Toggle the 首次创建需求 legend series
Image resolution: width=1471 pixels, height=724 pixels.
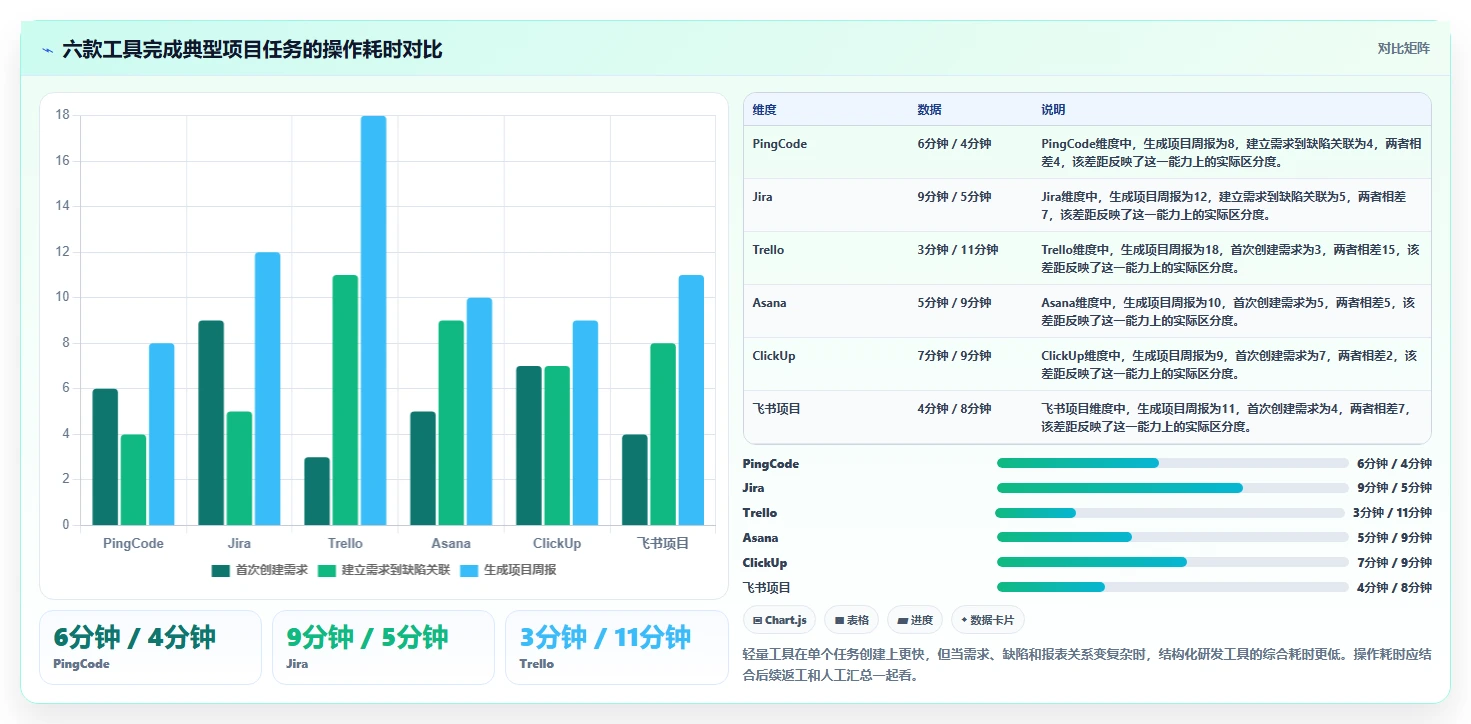[259, 570]
